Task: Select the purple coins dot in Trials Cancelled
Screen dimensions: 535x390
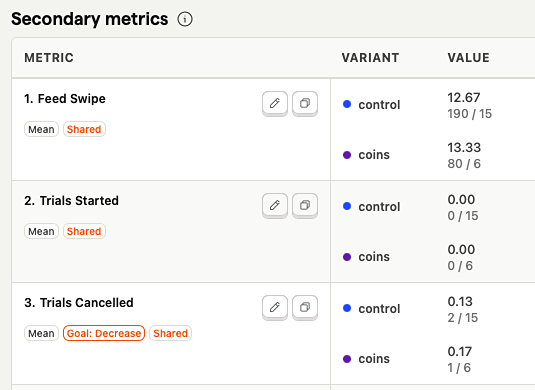Action: click(347, 359)
